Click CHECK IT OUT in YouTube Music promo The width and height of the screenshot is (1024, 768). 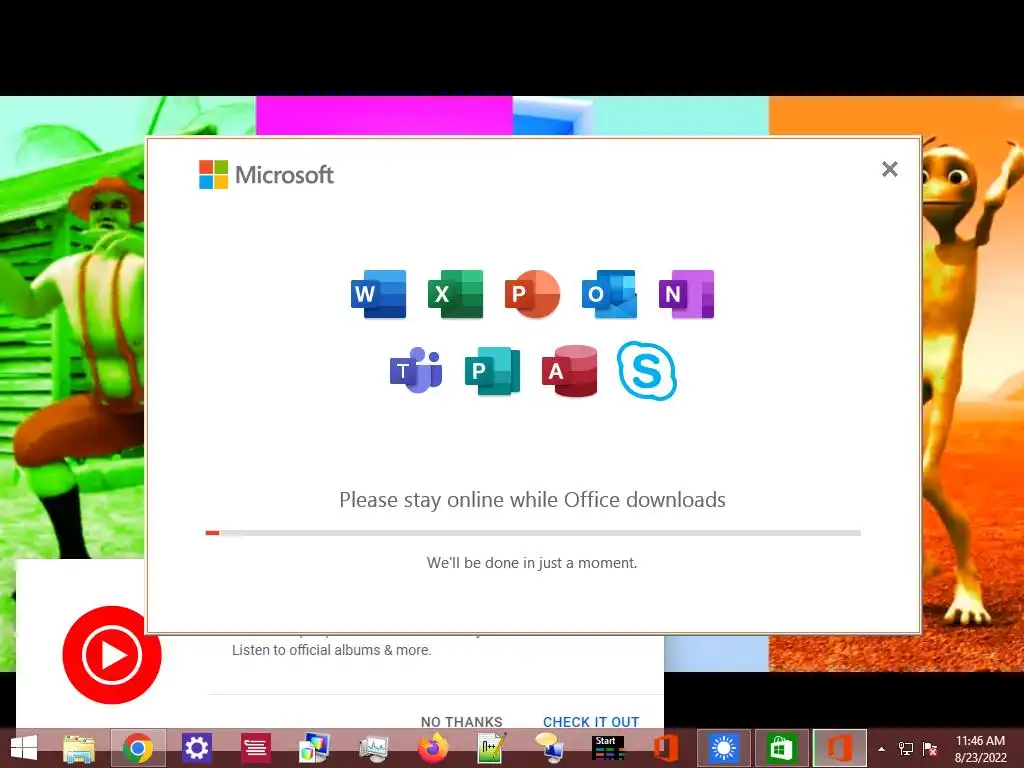pyautogui.click(x=591, y=722)
